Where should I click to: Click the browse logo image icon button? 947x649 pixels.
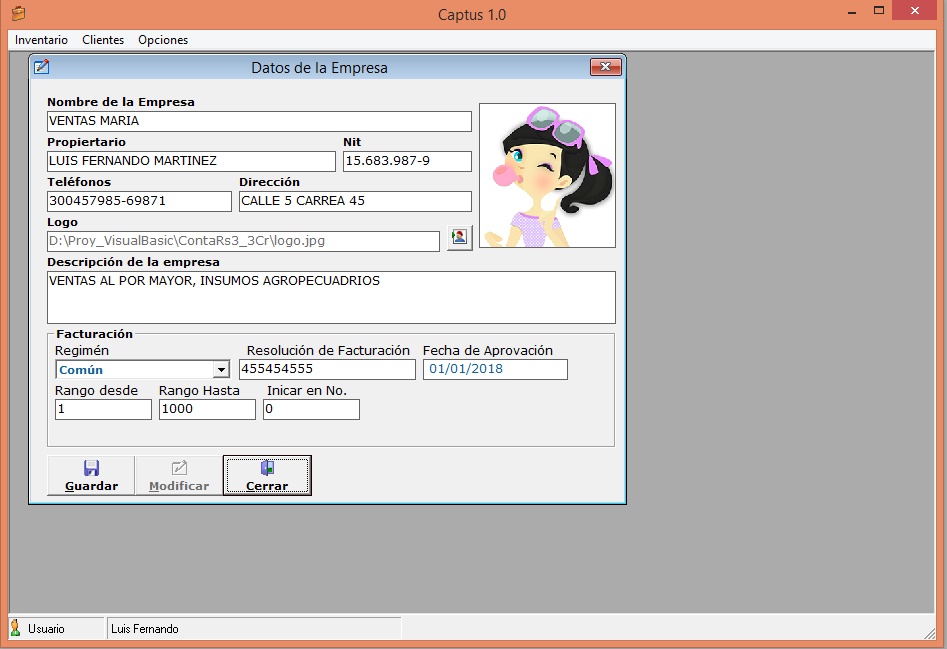[x=459, y=238]
